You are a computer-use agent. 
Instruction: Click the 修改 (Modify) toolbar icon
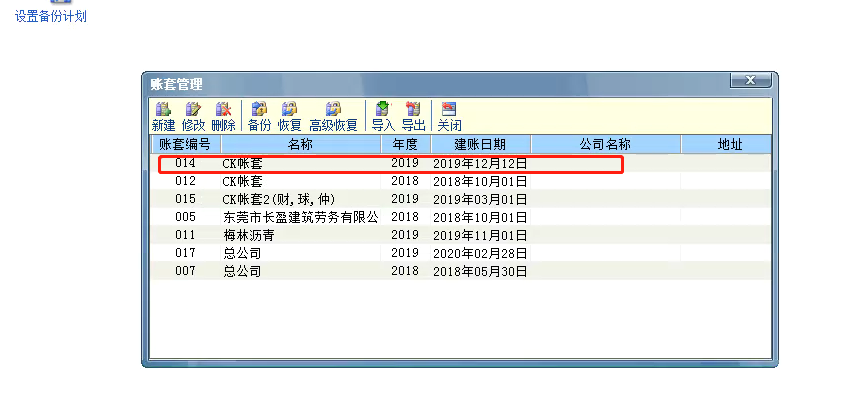194,116
